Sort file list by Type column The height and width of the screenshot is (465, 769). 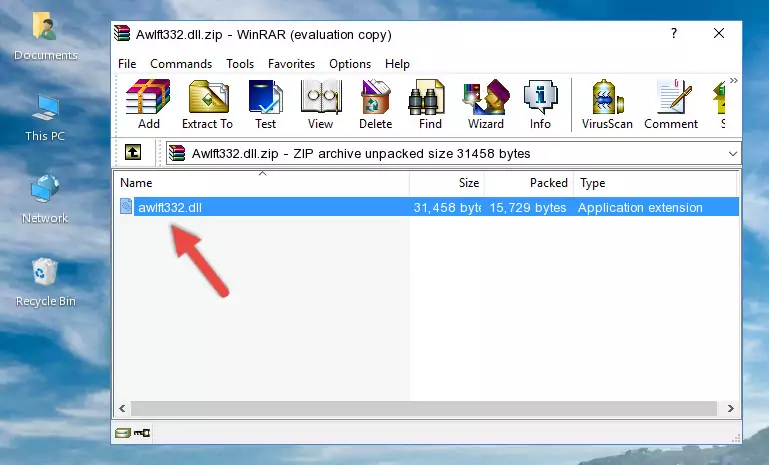655,183
